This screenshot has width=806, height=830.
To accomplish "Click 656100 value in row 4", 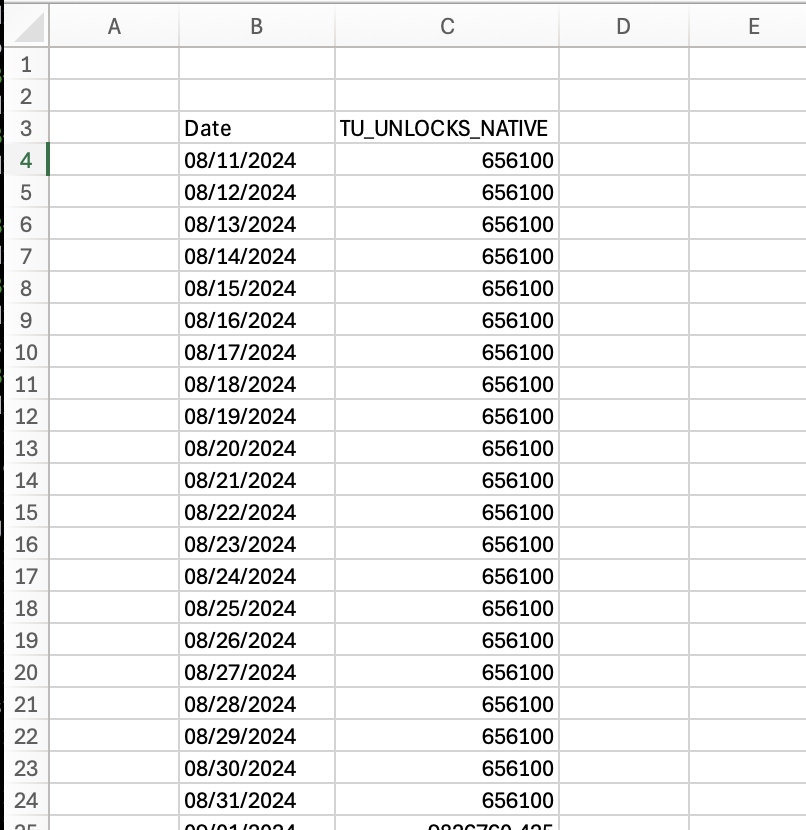I will point(447,160).
